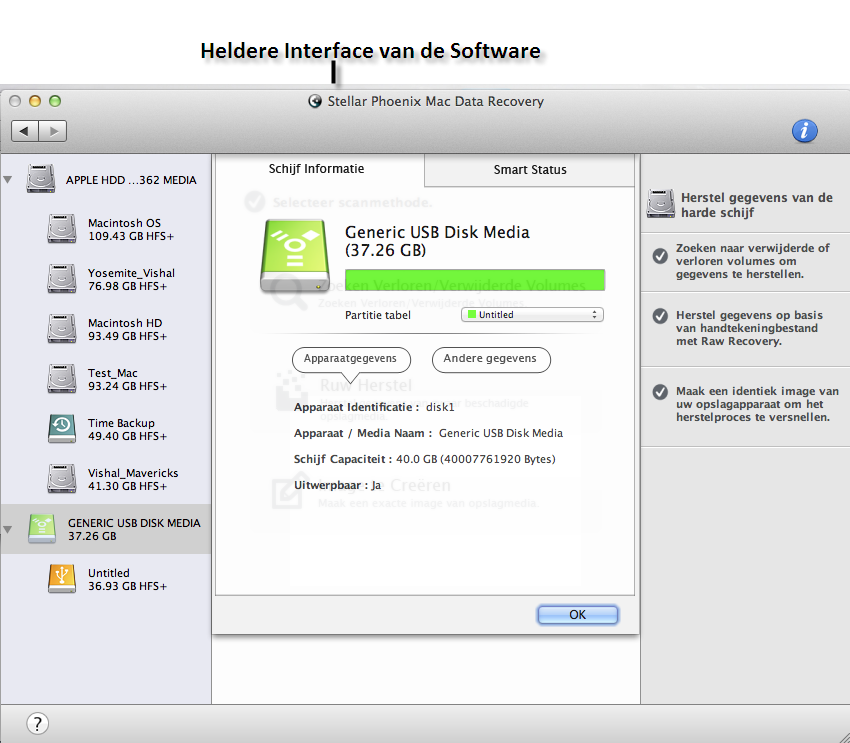
Task: Click the green Generic USB Disk sidebar icon
Action: pyautogui.click(x=42, y=528)
